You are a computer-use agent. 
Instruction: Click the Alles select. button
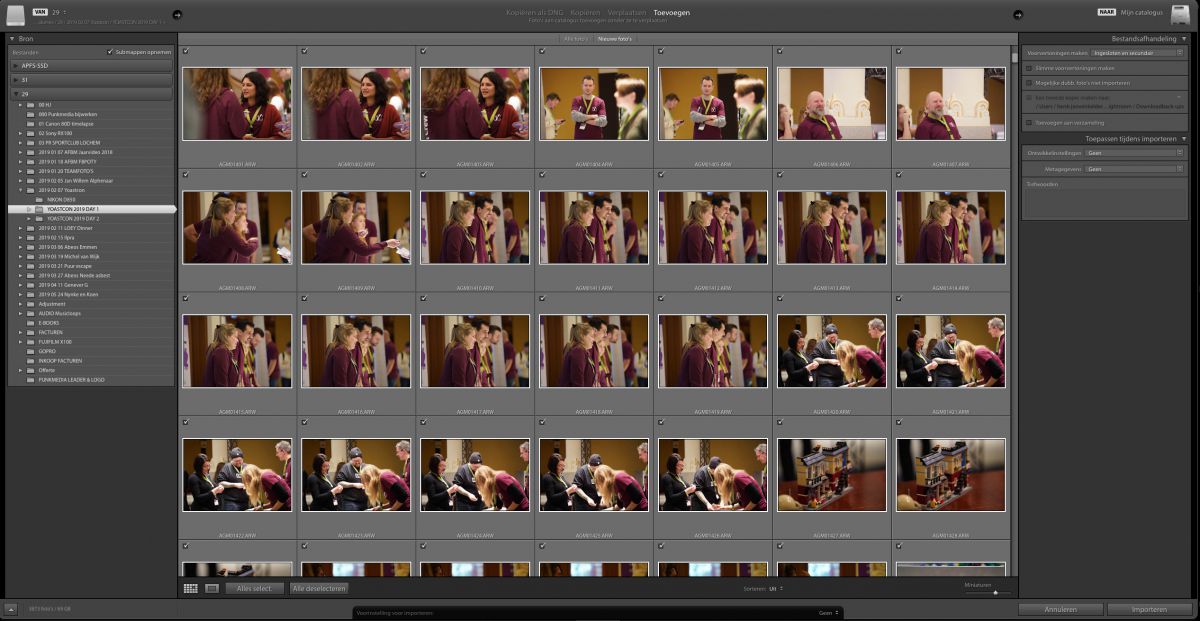[255, 589]
